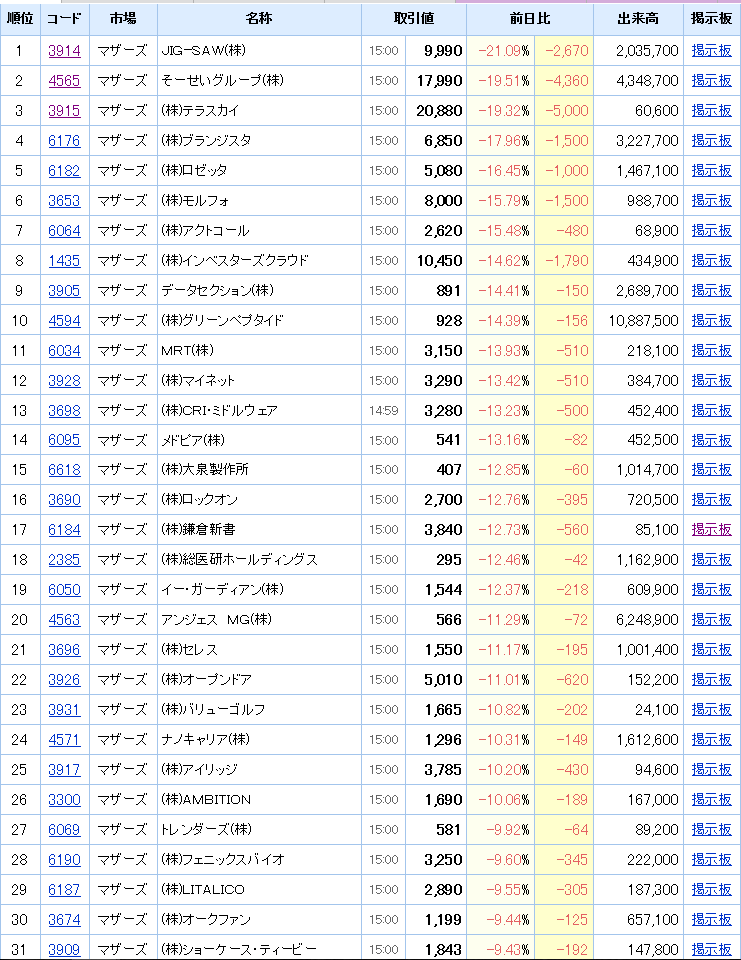Open stock code 6095 link
741x960 pixels.
(x=64, y=440)
